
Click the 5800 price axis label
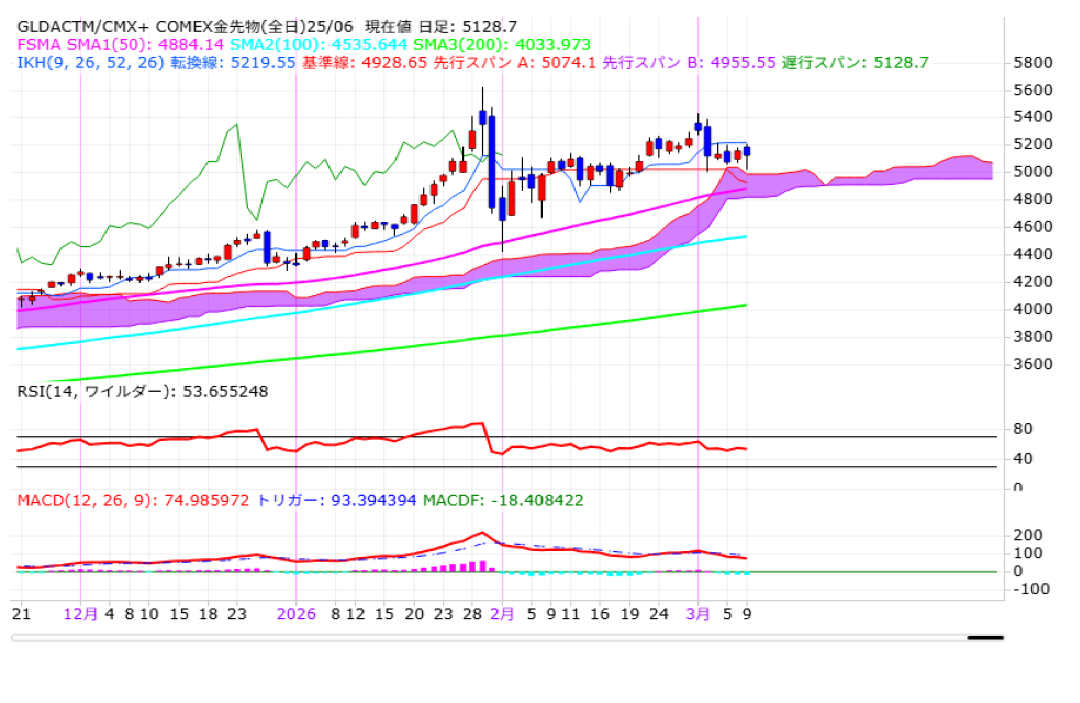pyautogui.click(x=1031, y=62)
